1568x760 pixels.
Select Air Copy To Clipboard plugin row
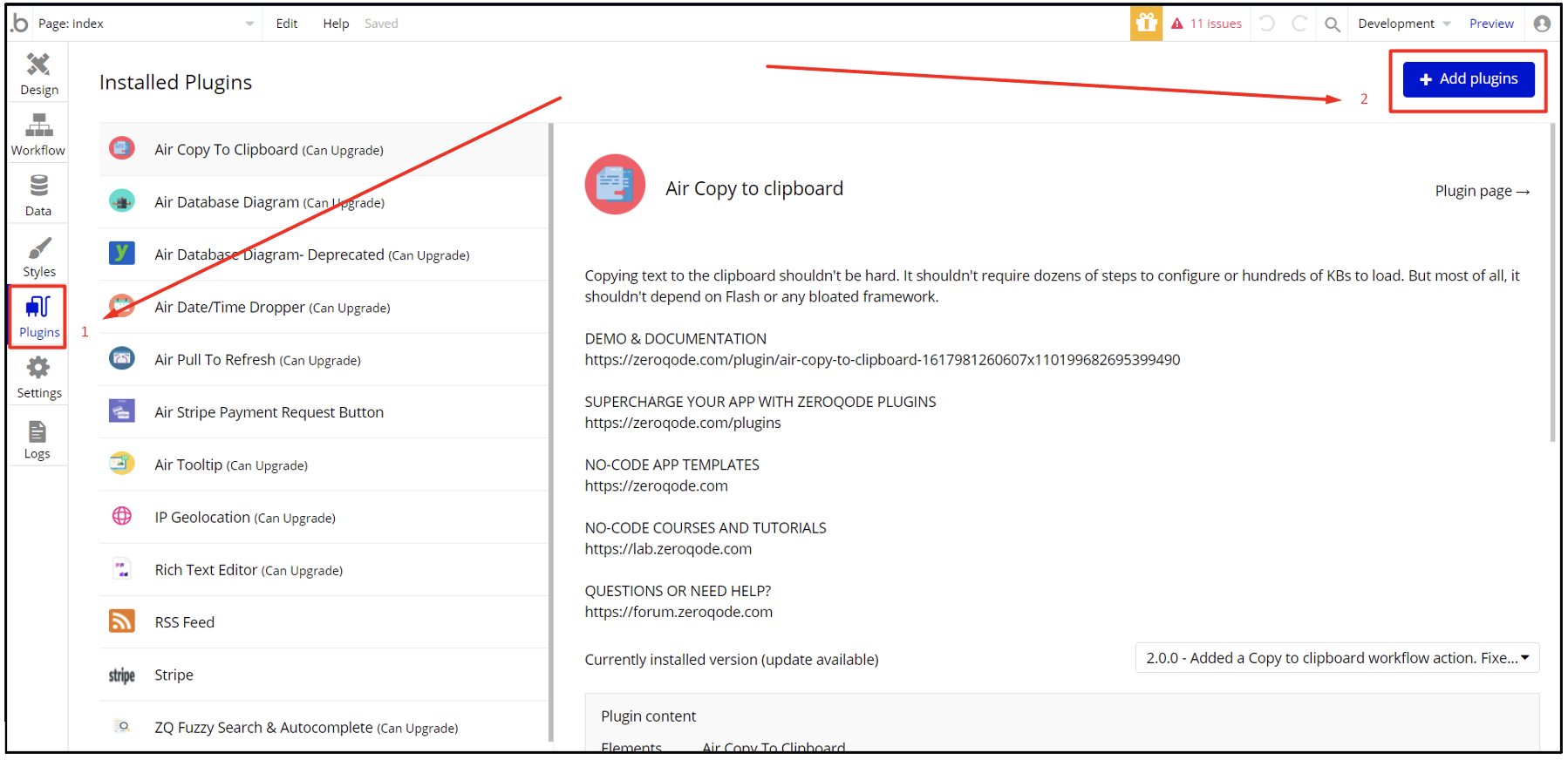click(x=324, y=149)
